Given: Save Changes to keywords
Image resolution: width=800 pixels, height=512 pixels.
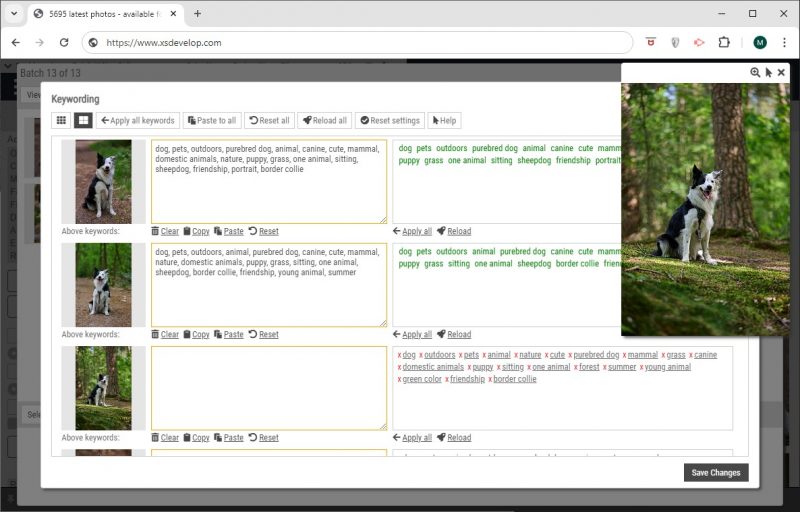Looking at the screenshot, I should (x=715, y=473).
